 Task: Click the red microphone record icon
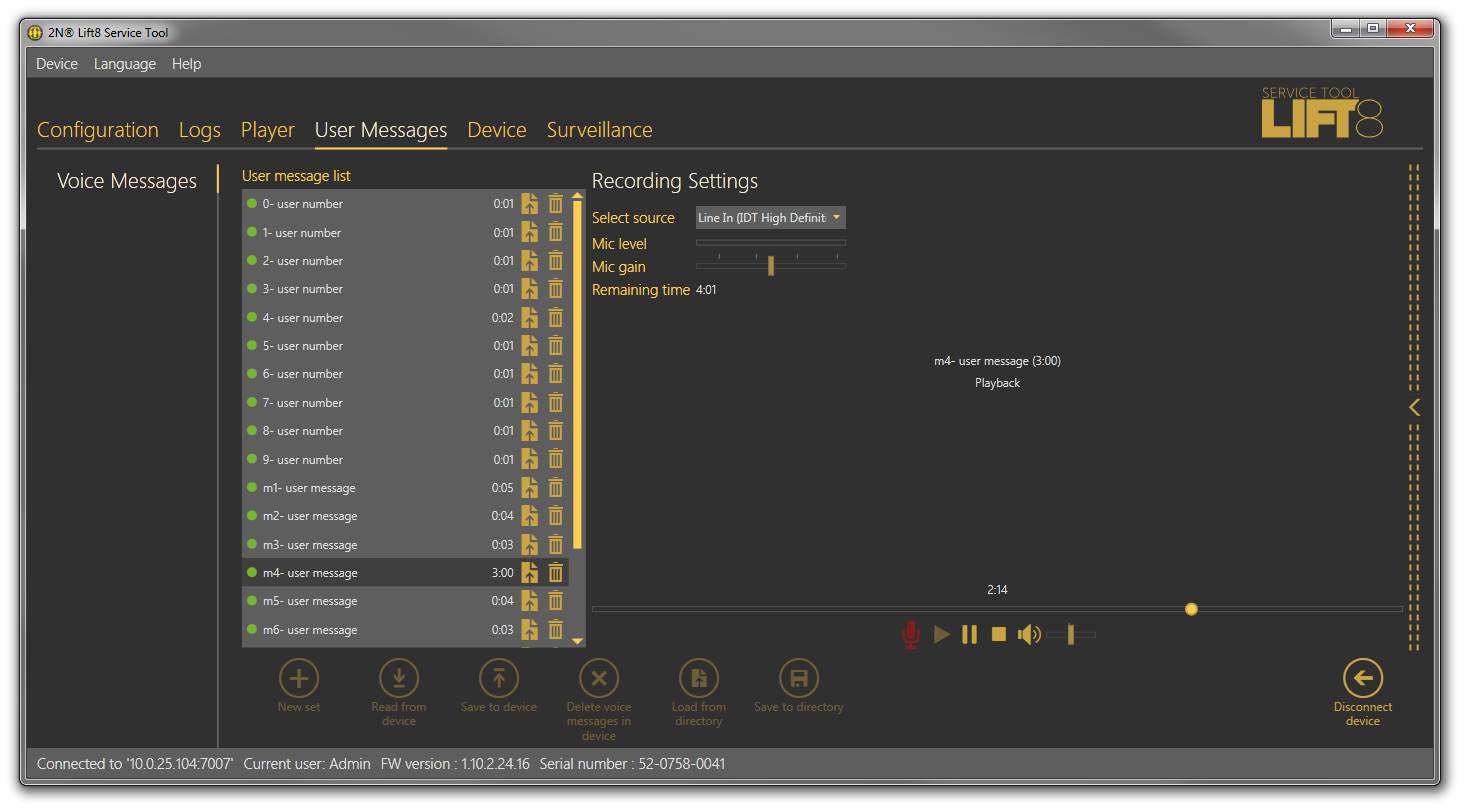click(910, 635)
